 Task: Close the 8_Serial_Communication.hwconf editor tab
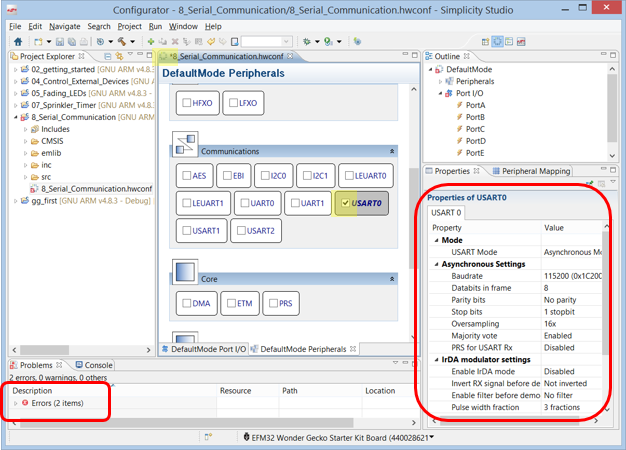(290, 56)
